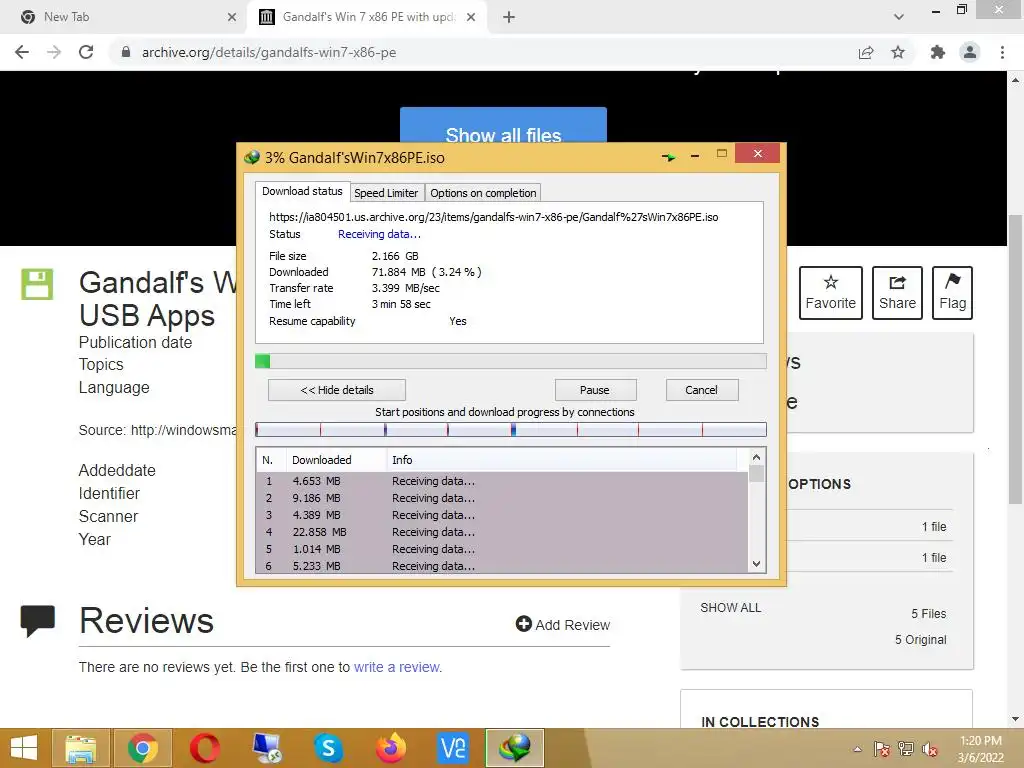Close the New Tab tab
Image resolution: width=1024 pixels, height=768 pixels.
click(232, 17)
